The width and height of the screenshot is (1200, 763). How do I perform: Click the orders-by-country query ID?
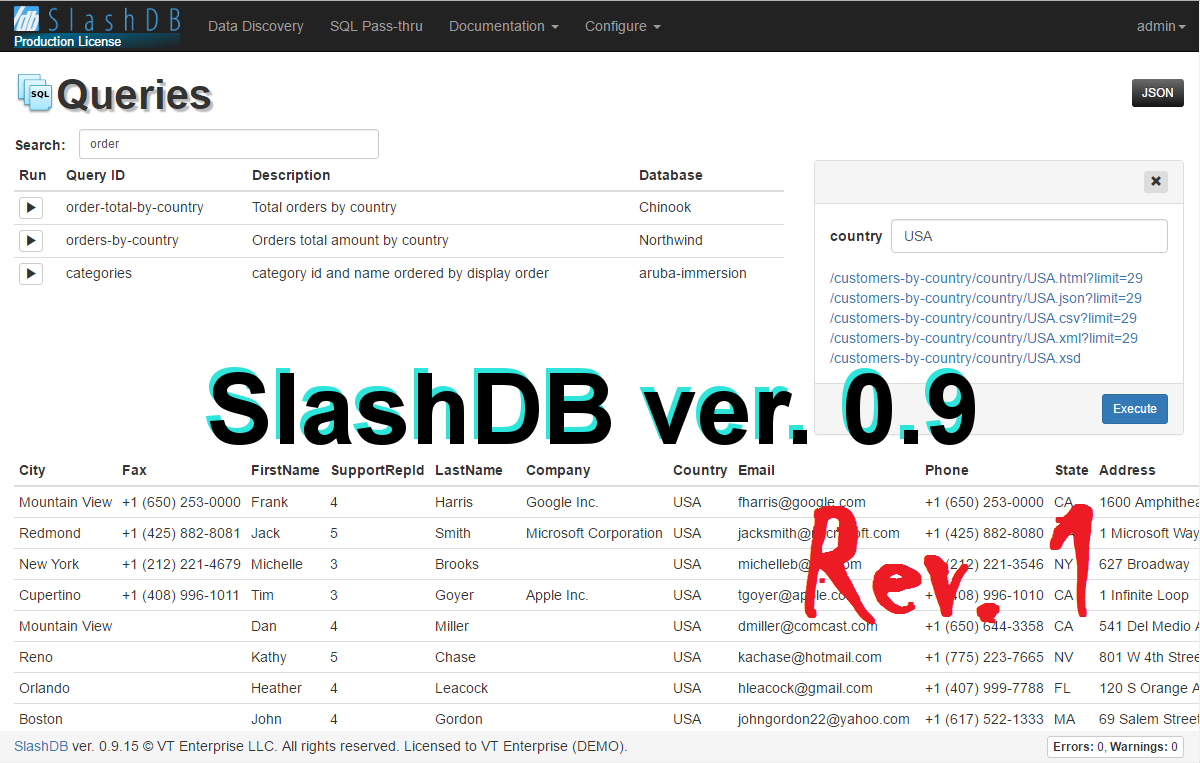pos(122,240)
